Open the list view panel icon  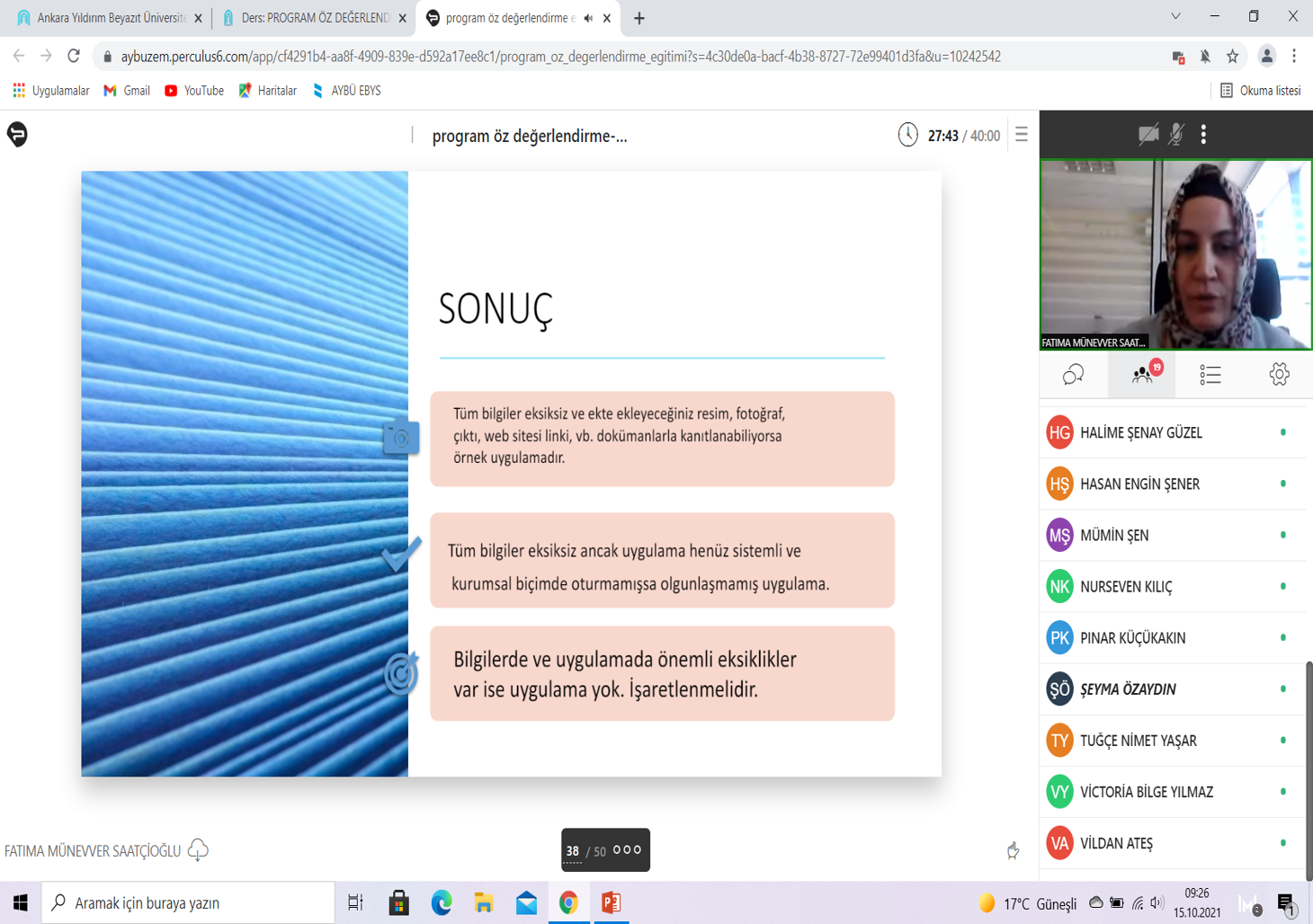tap(1210, 375)
